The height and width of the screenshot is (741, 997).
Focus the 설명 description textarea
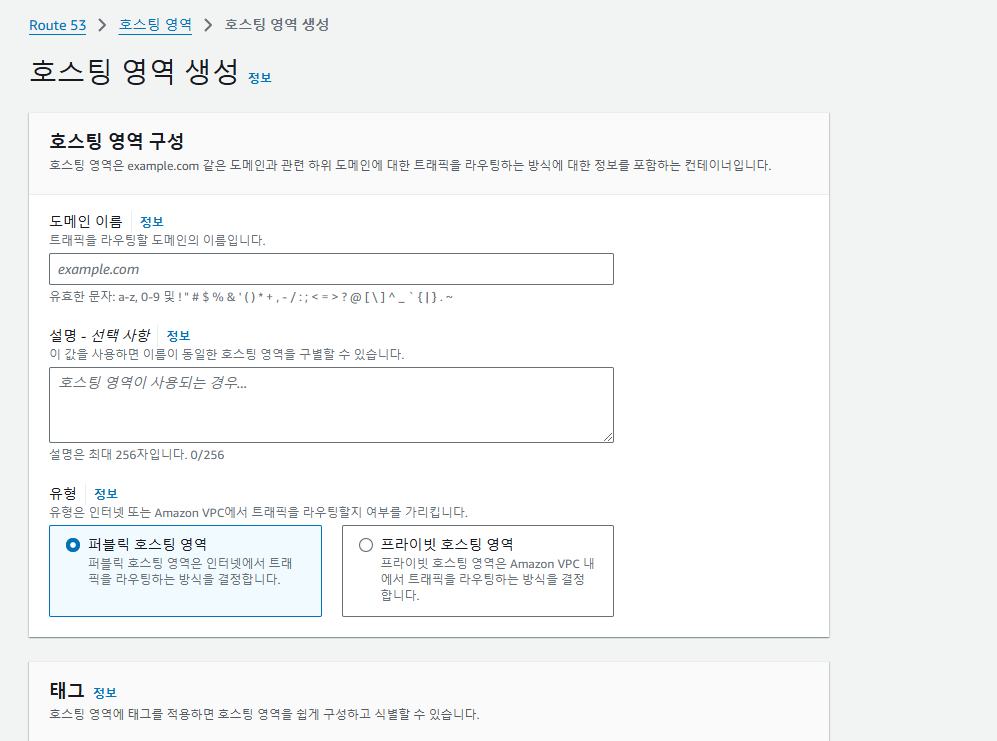[x=331, y=405]
